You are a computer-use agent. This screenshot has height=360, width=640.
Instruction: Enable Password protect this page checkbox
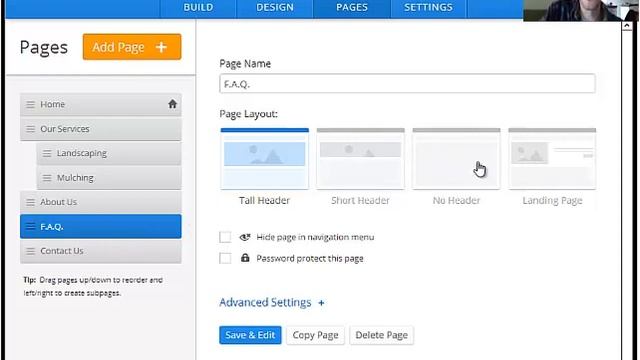tap(225, 258)
